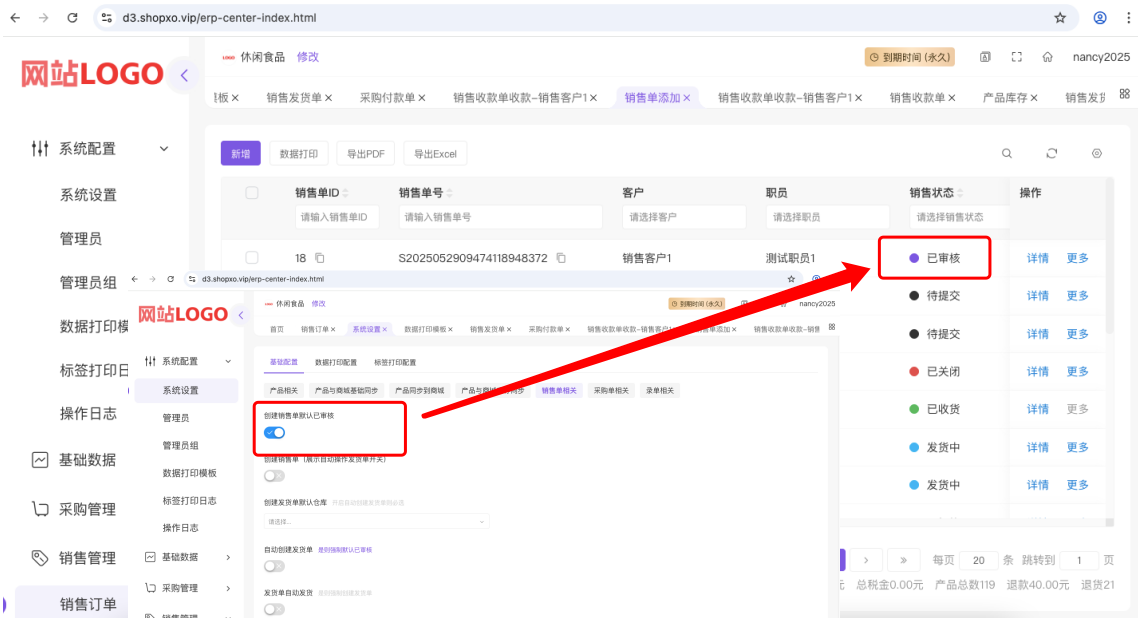Click the tab grid icon in the overlaid settings window

(x=832, y=327)
